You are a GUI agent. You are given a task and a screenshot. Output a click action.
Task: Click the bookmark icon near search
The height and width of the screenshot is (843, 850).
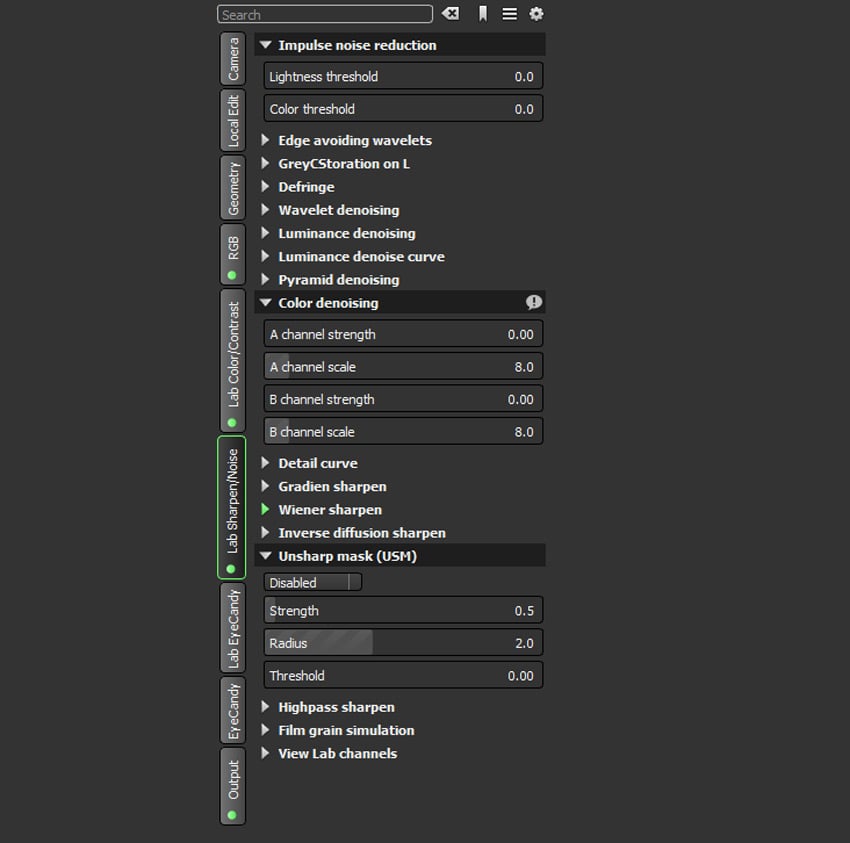[483, 14]
